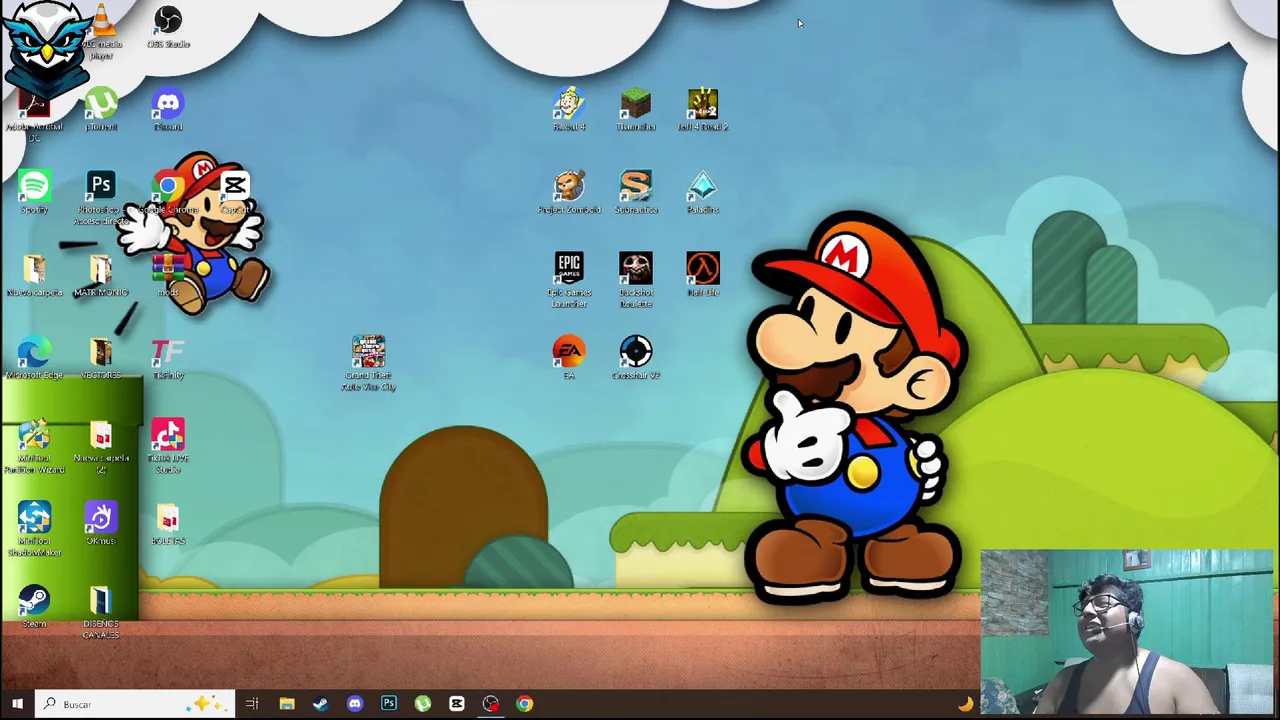Screen dimensions: 1280x720
Task: Open File Explorer from the taskbar
Action: 287,704
